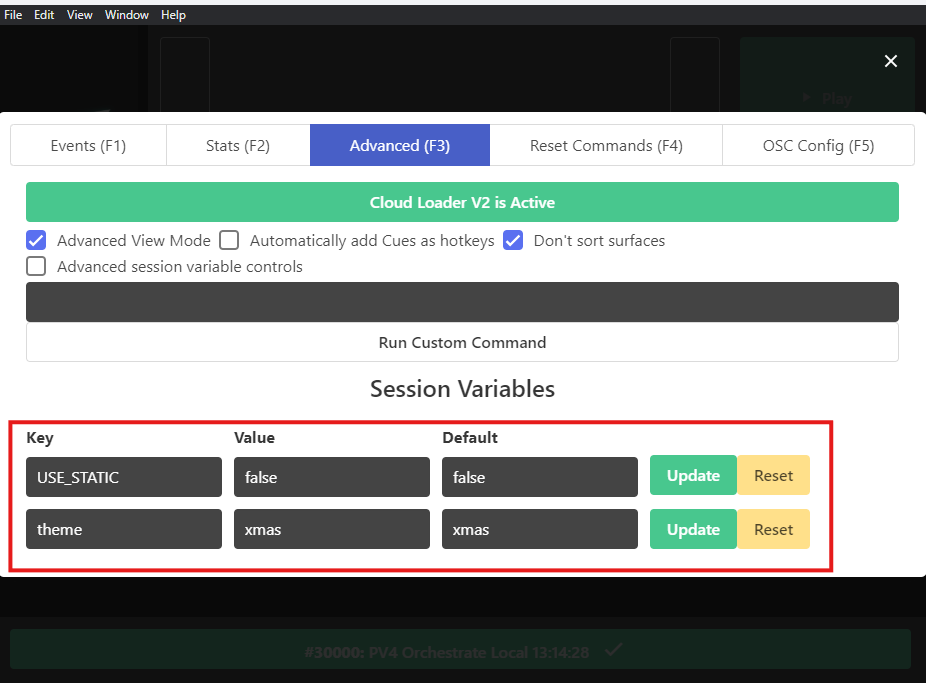Switch to the Events (F1) tab

(x=89, y=145)
